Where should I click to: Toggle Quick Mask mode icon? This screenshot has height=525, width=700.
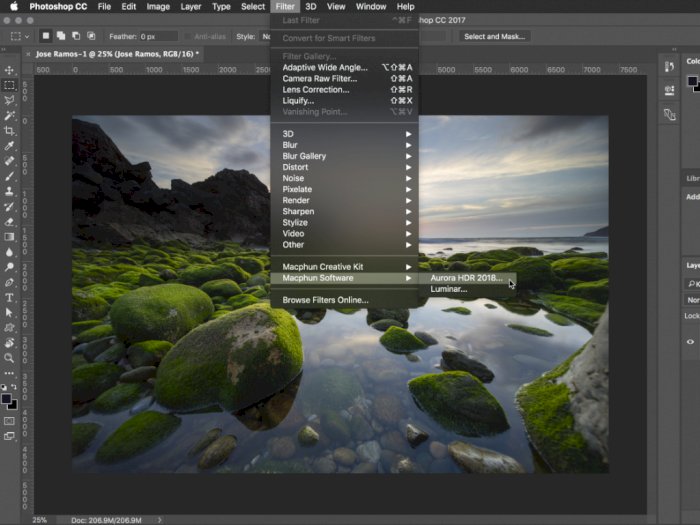click(9, 421)
